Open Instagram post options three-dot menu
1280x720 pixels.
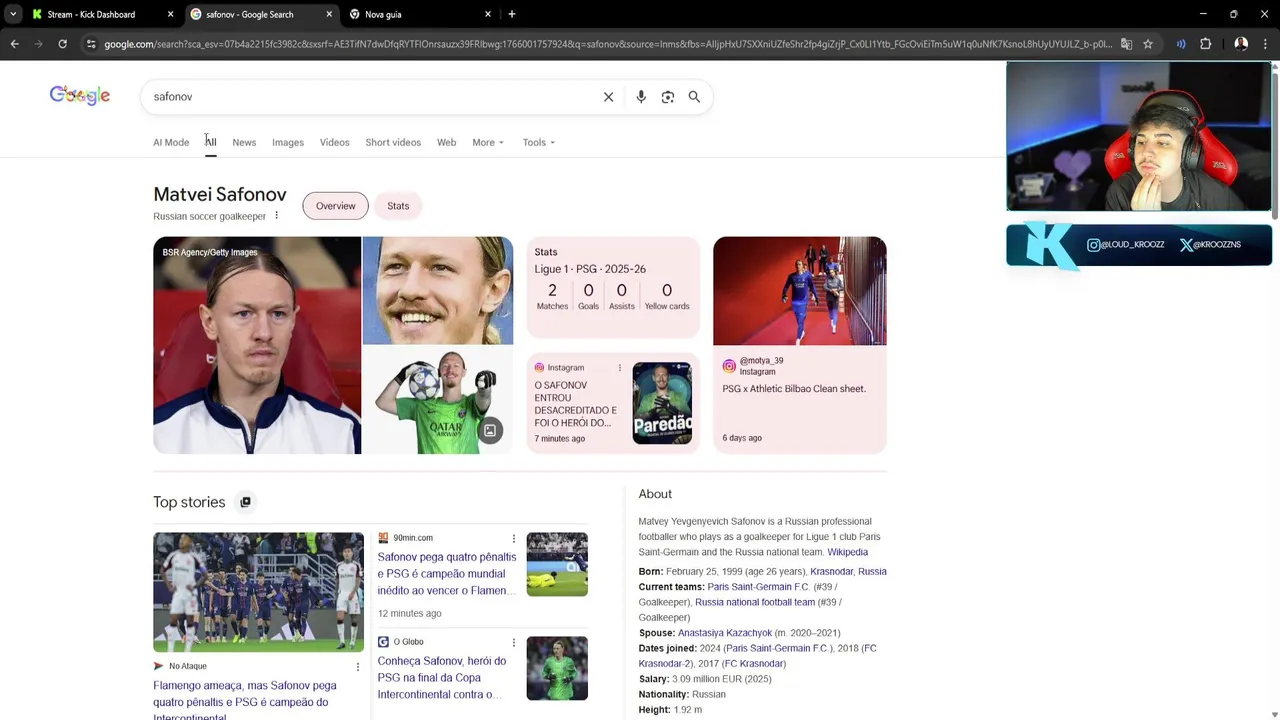pyautogui.click(x=619, y=368)
